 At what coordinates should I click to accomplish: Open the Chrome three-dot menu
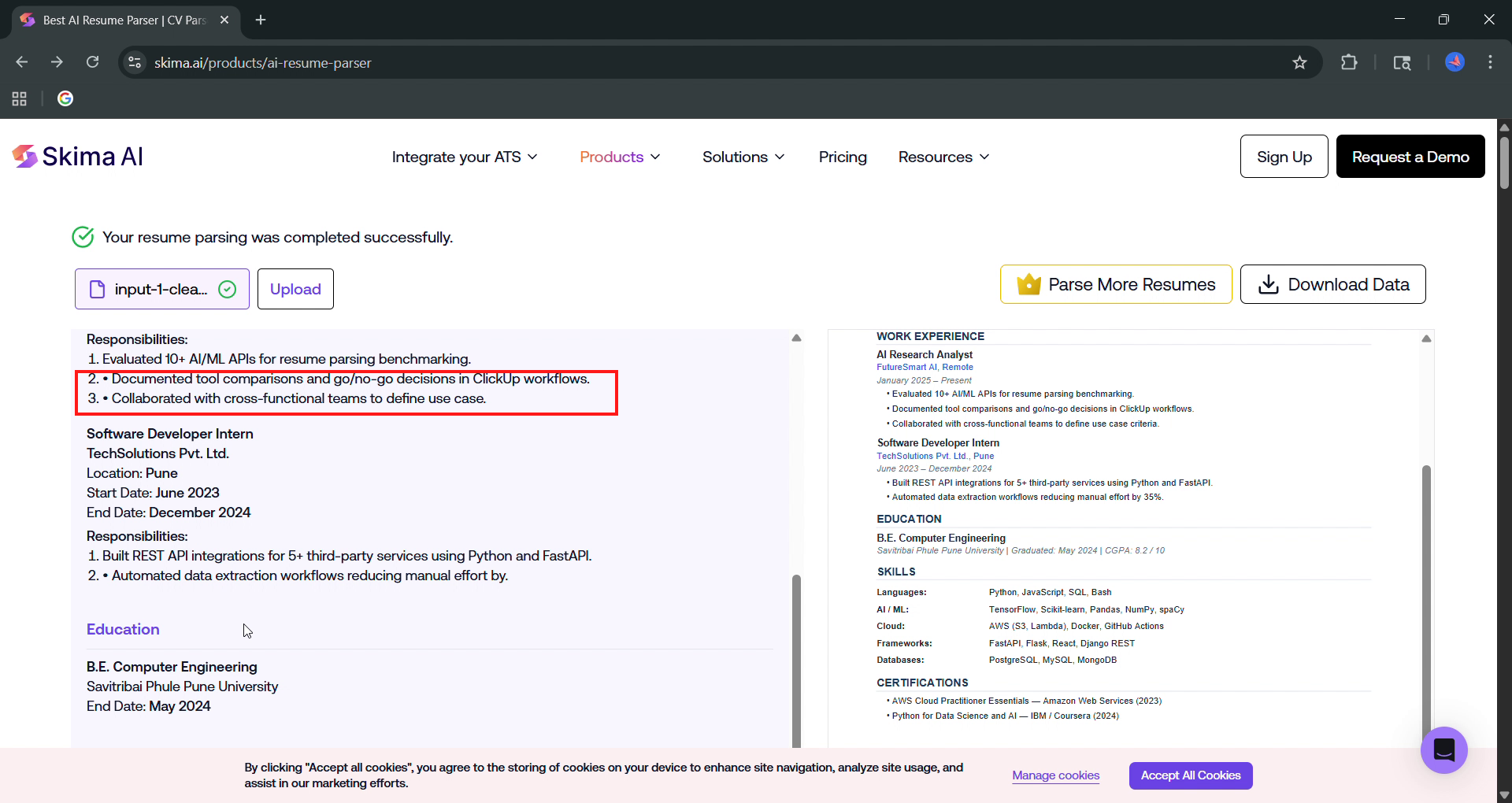pos(1490,62)
